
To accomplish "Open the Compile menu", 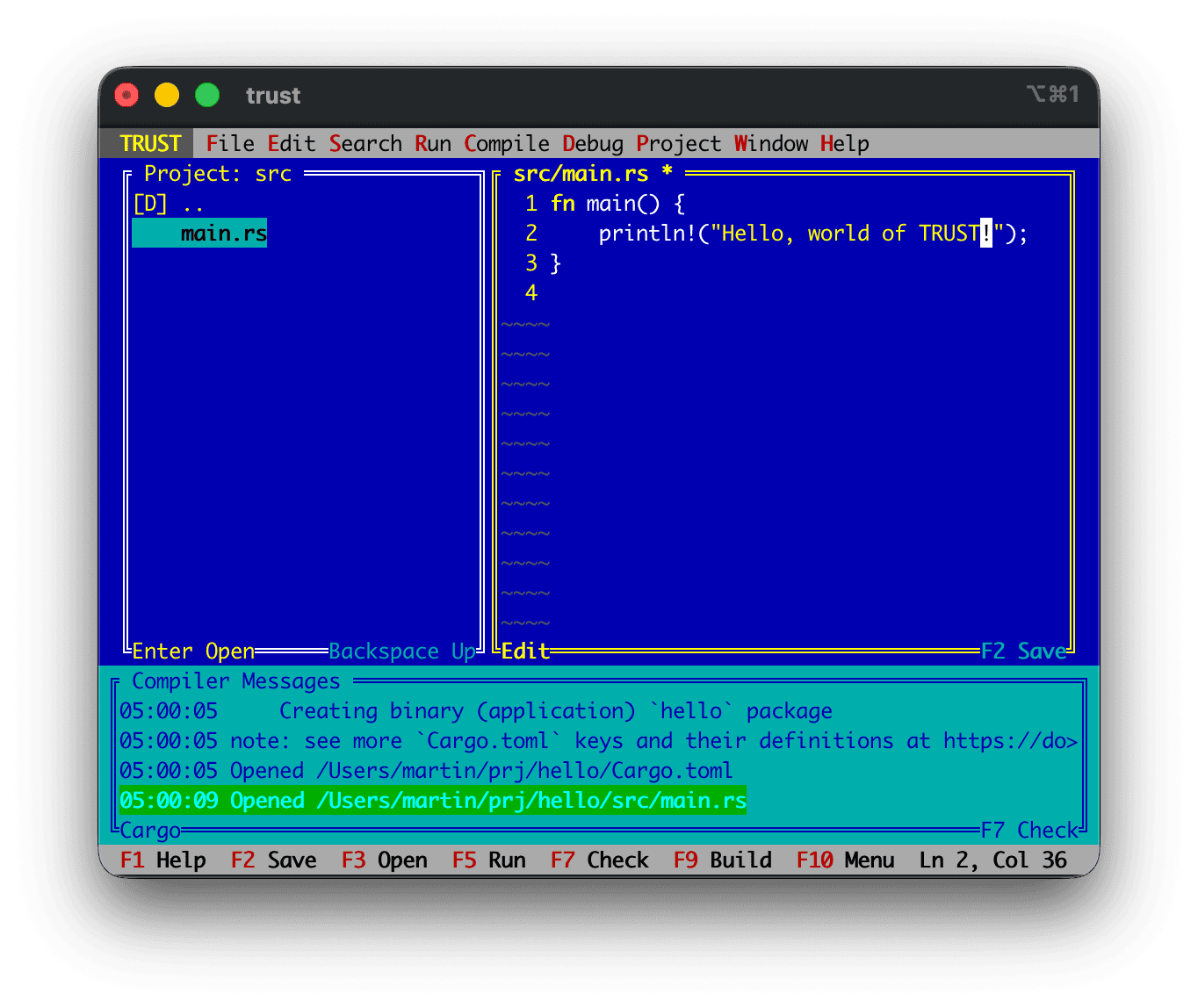I will click(x=507, y=143).
